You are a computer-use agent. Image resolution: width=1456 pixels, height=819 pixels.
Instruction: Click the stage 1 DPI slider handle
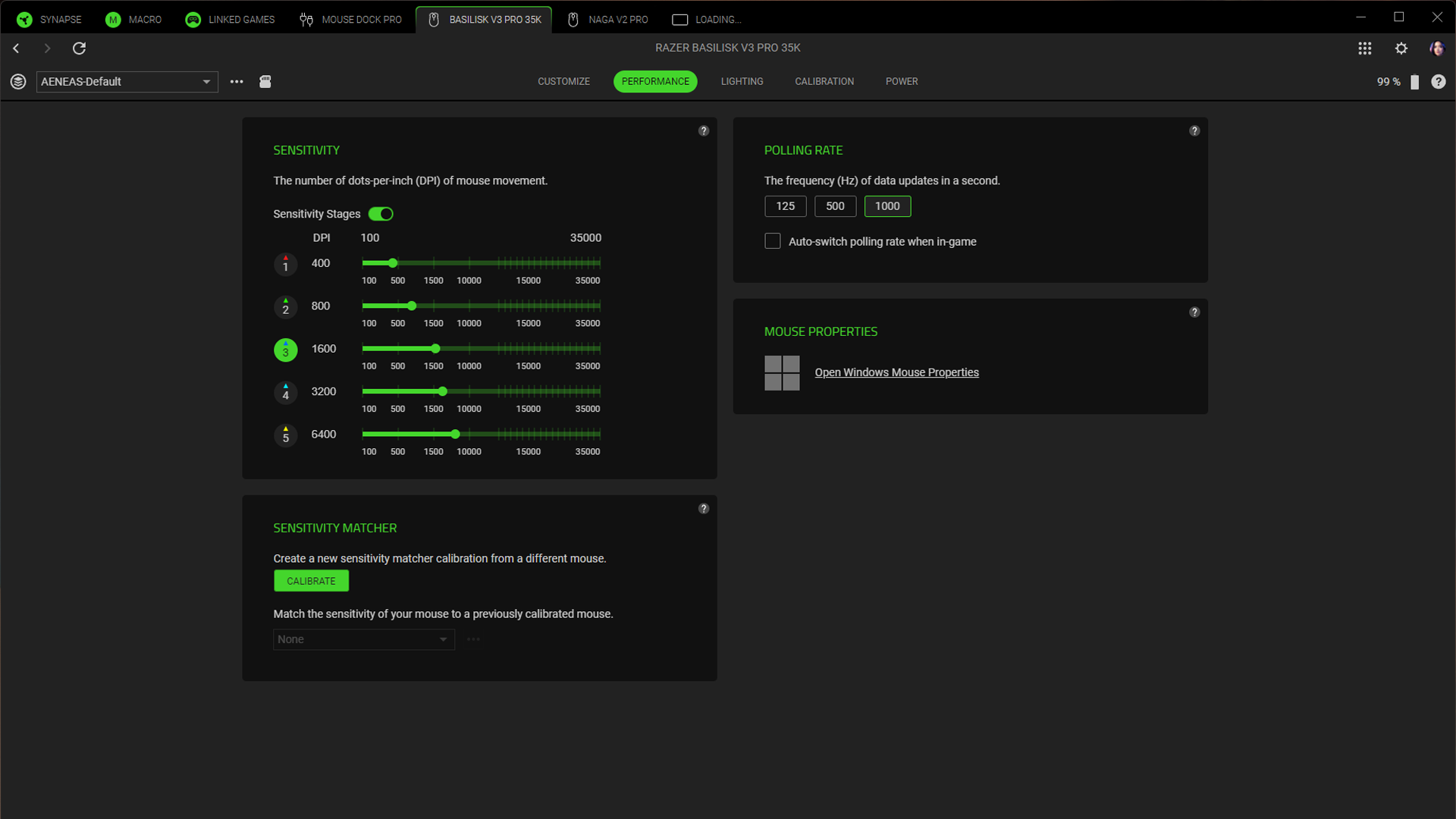393,263
